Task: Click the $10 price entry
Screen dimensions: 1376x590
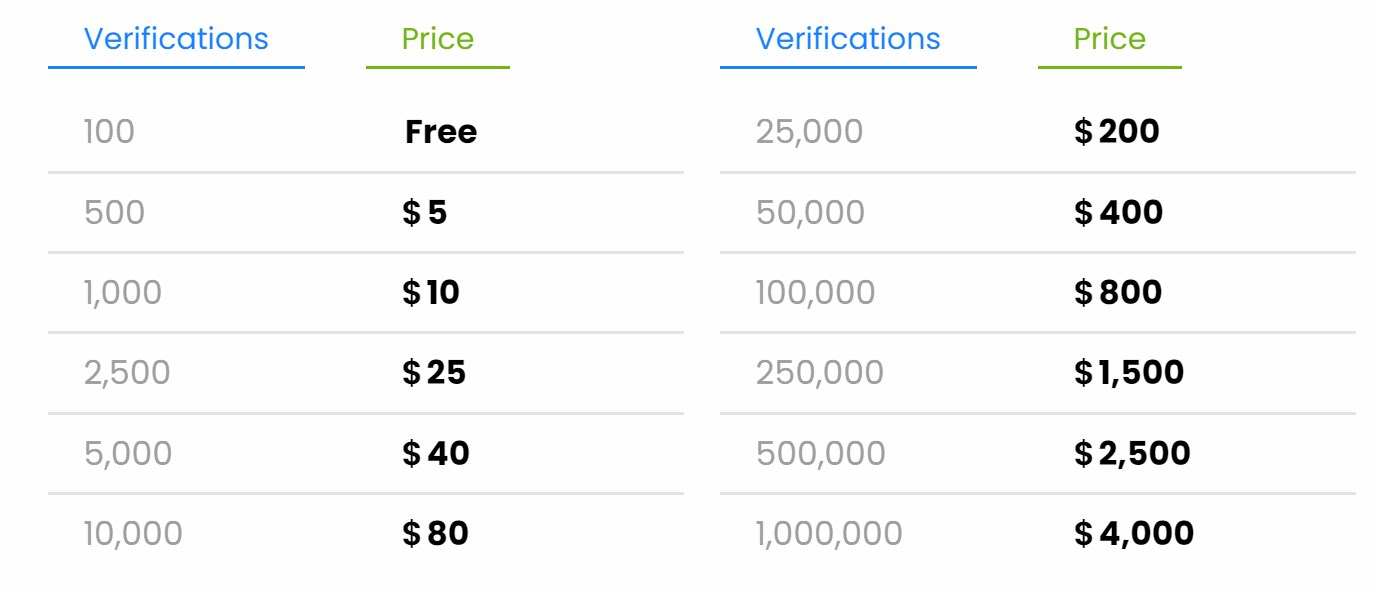Action: (431, 292)
